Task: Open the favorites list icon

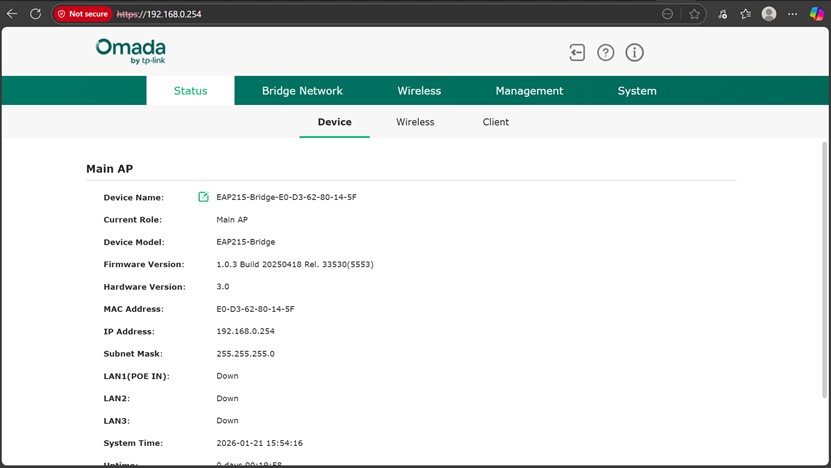Action: (x=745, y=14)
